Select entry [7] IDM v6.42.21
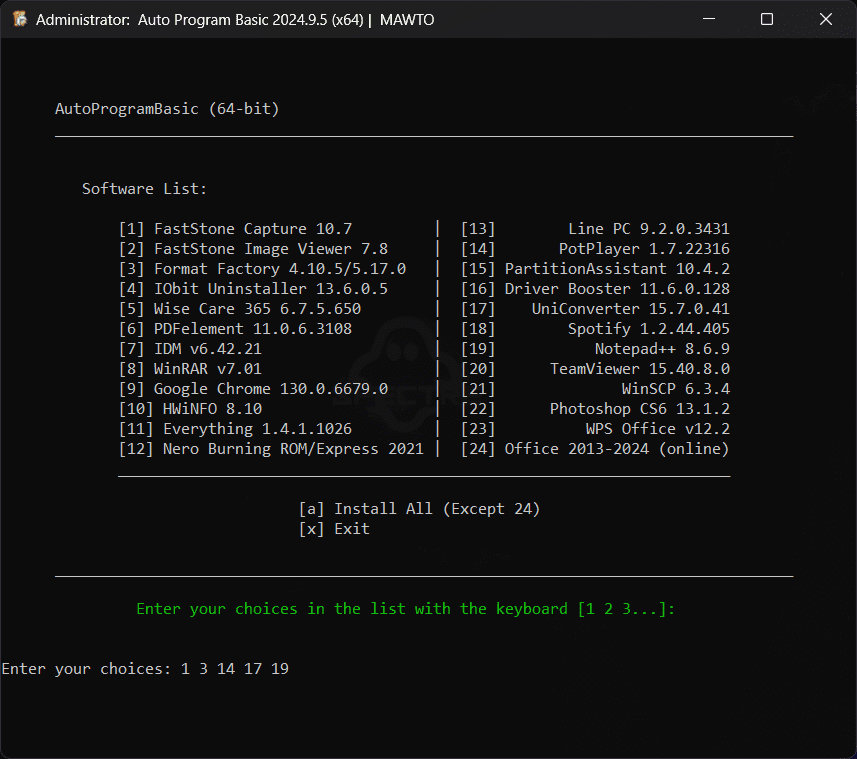Image resolution: width=857 pixels, height=759 pixels. coord(190,349)
